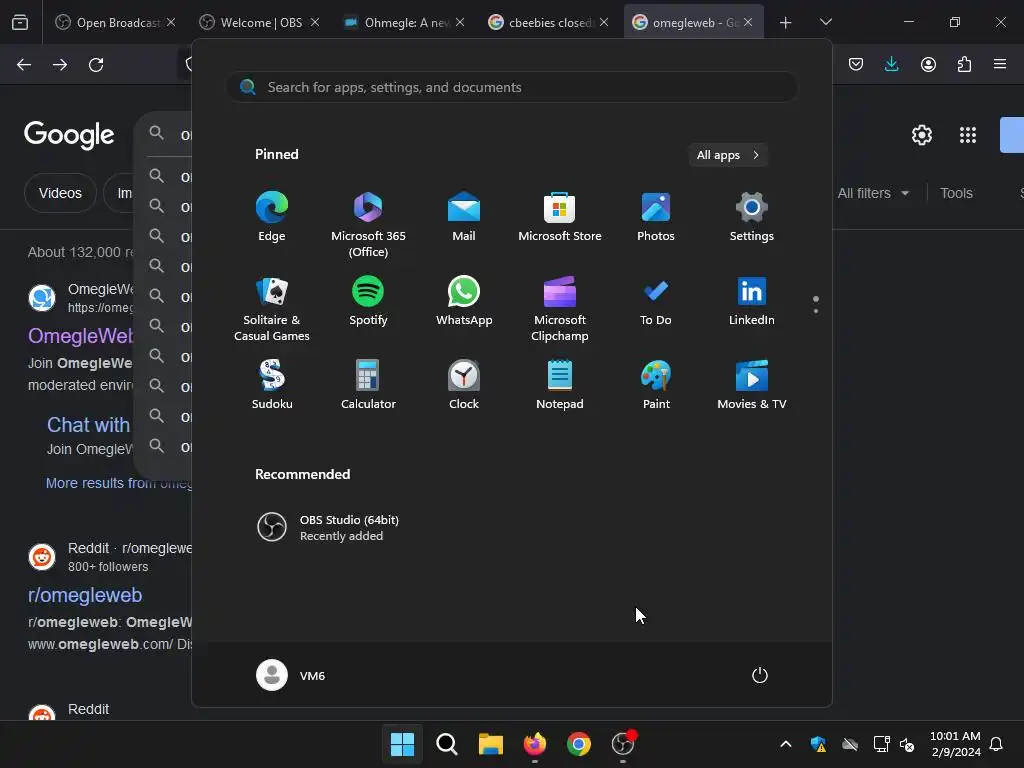Open the list all tabs dropdown
Viewport: 1024px width, 768px height.
tap(825, 22)
